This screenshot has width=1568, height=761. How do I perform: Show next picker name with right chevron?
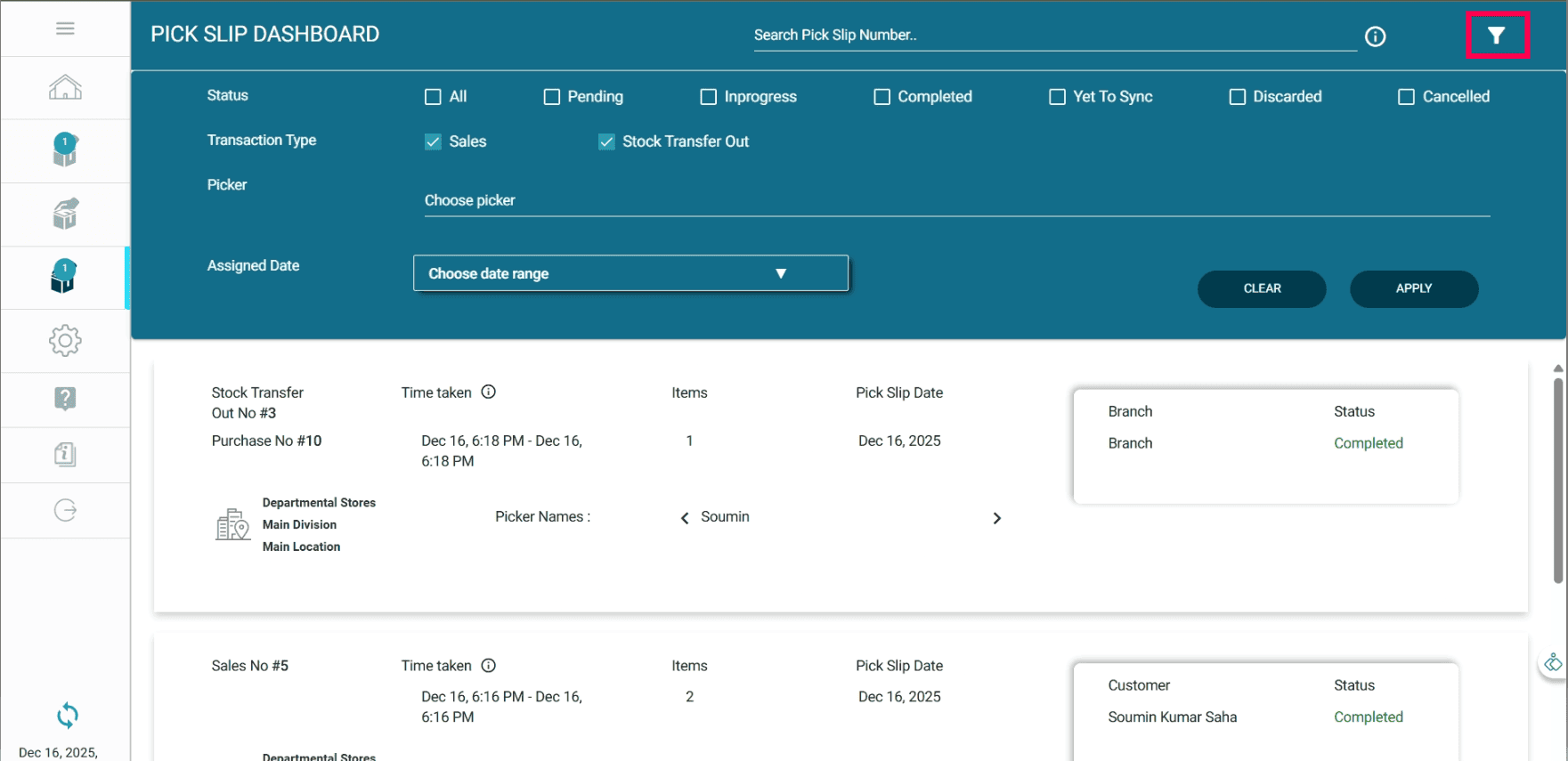point(996,518)
